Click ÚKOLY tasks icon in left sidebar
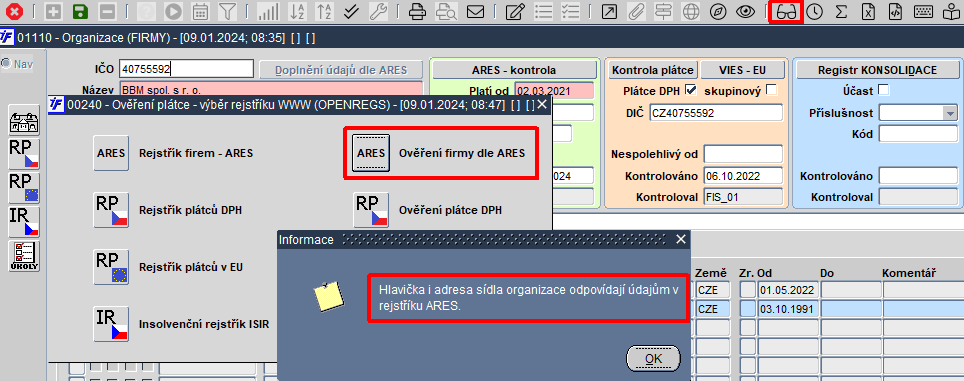The height and width of the screenshot is (381, 964). point(24,256)
